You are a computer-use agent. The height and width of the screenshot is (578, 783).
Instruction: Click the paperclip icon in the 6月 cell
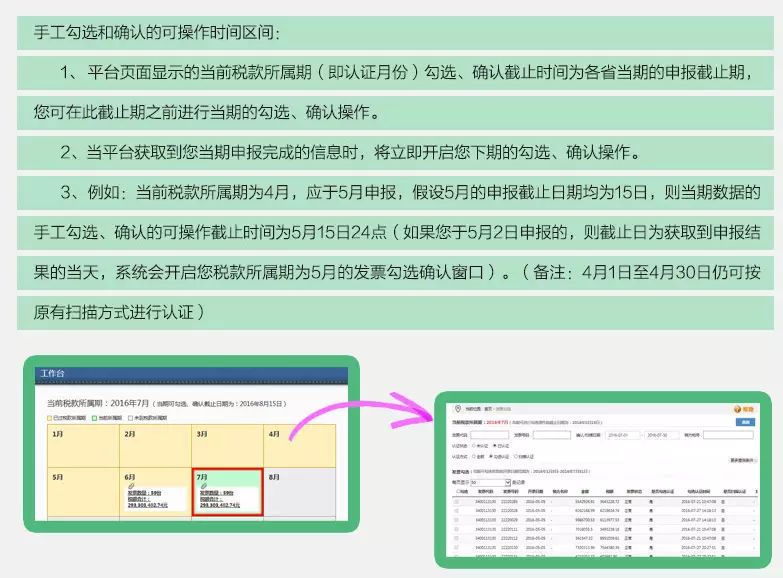tap(129, 486)
